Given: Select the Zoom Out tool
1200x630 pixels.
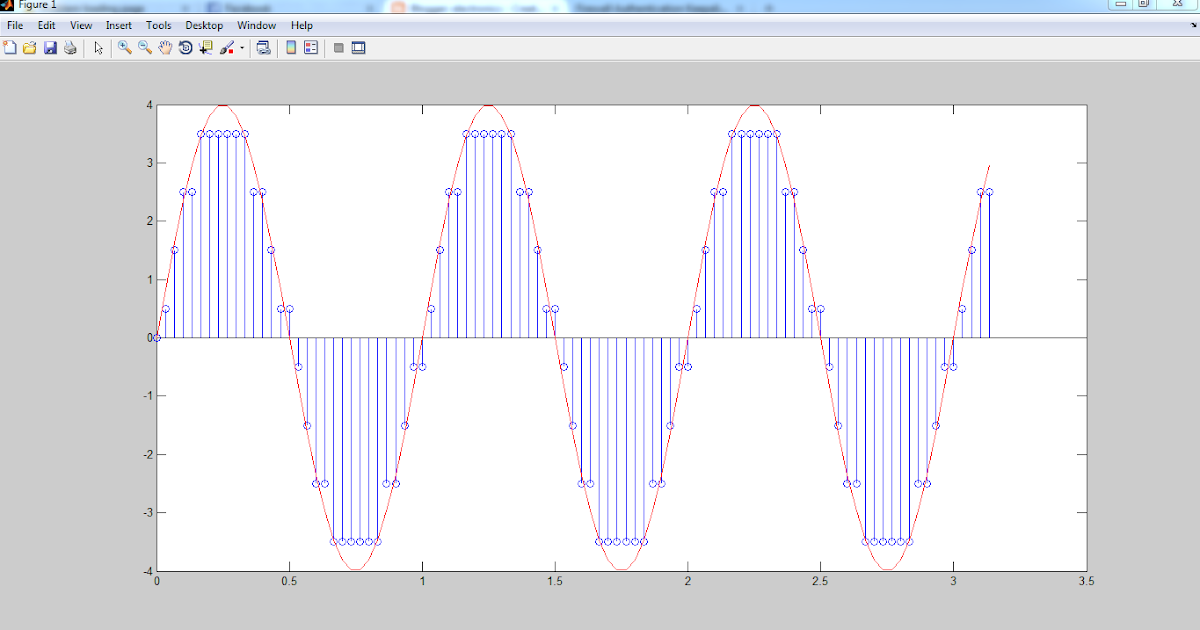Looking at the screenshot, I should coord(143,47).
